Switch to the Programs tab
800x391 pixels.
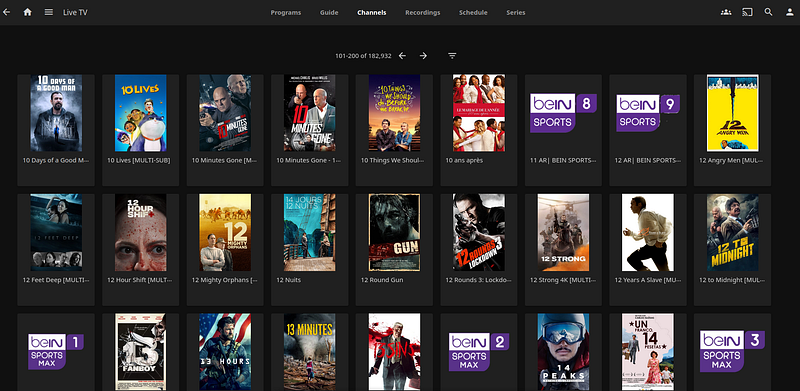[286, 13]
